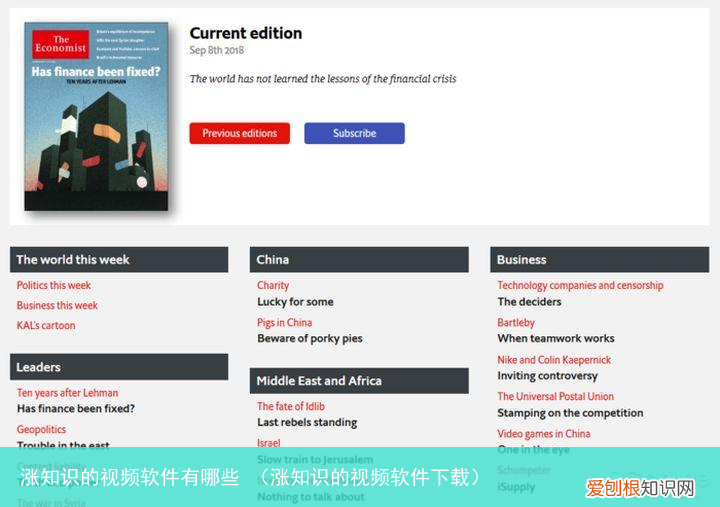The image size is (720, 507).
Task: Open the Previous editions button
Action: point(239,133)
